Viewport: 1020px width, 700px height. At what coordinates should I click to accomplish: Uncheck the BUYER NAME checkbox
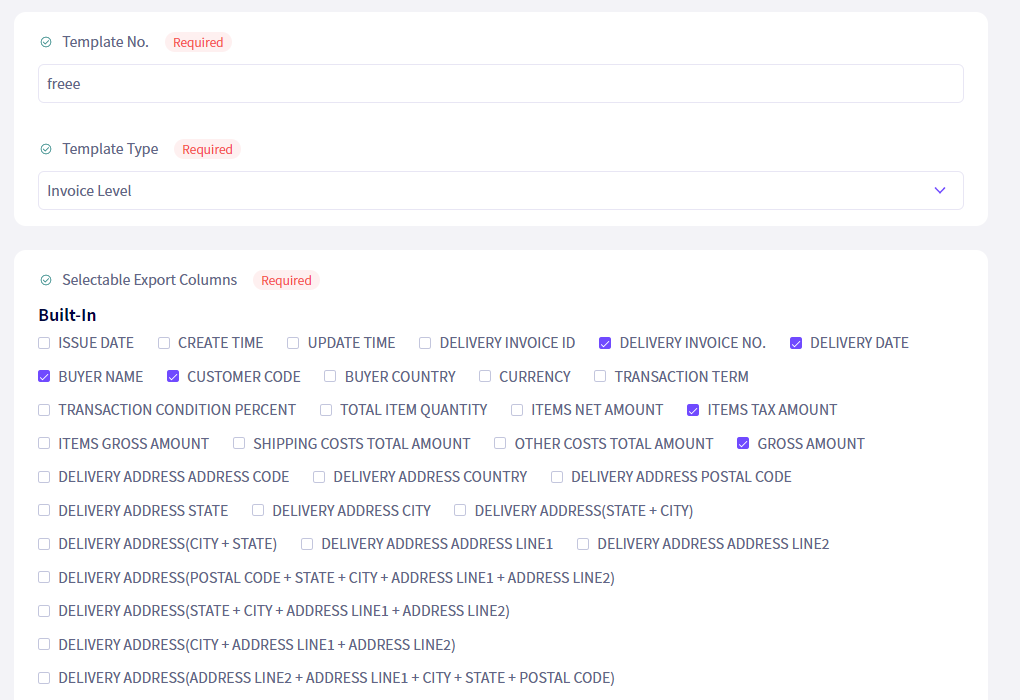point(44,376)
